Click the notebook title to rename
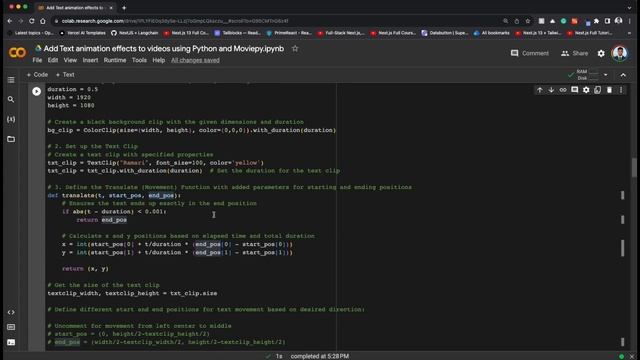Image resolution: width=640 pixels, height=360 pixels. 164,49
